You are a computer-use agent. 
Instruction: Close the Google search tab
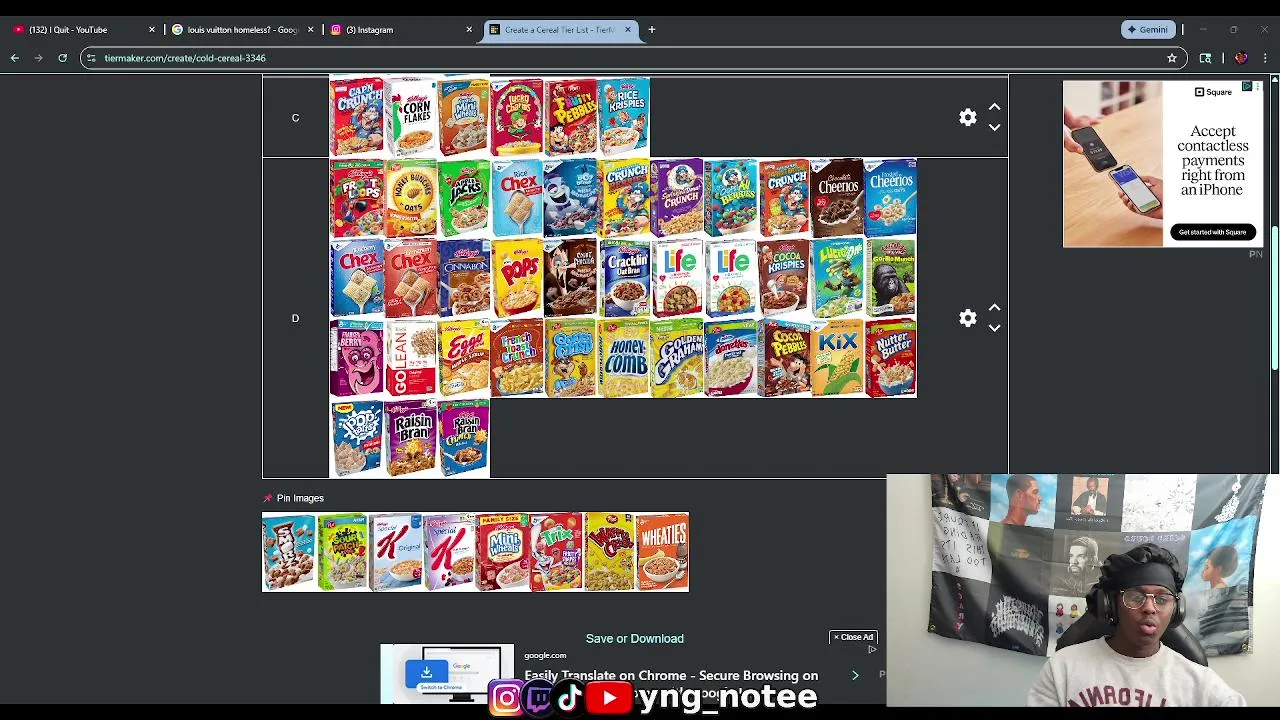pos(310,30)
